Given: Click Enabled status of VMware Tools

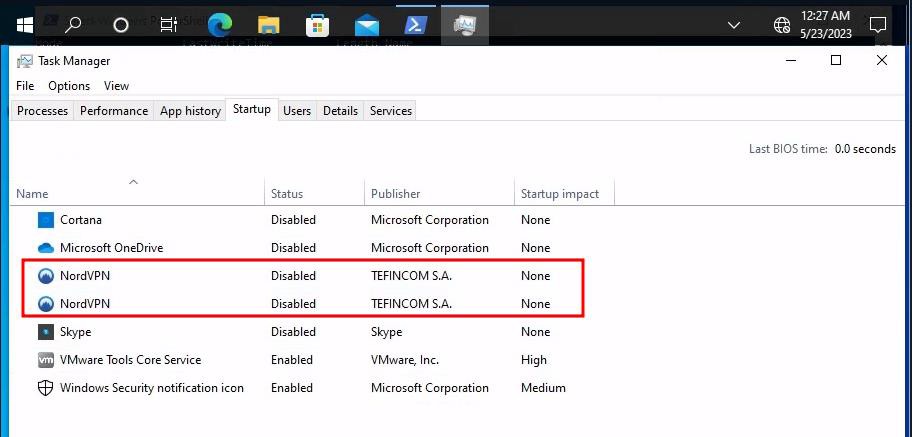Looking at the screenshot, I should (x=291, y=360).
